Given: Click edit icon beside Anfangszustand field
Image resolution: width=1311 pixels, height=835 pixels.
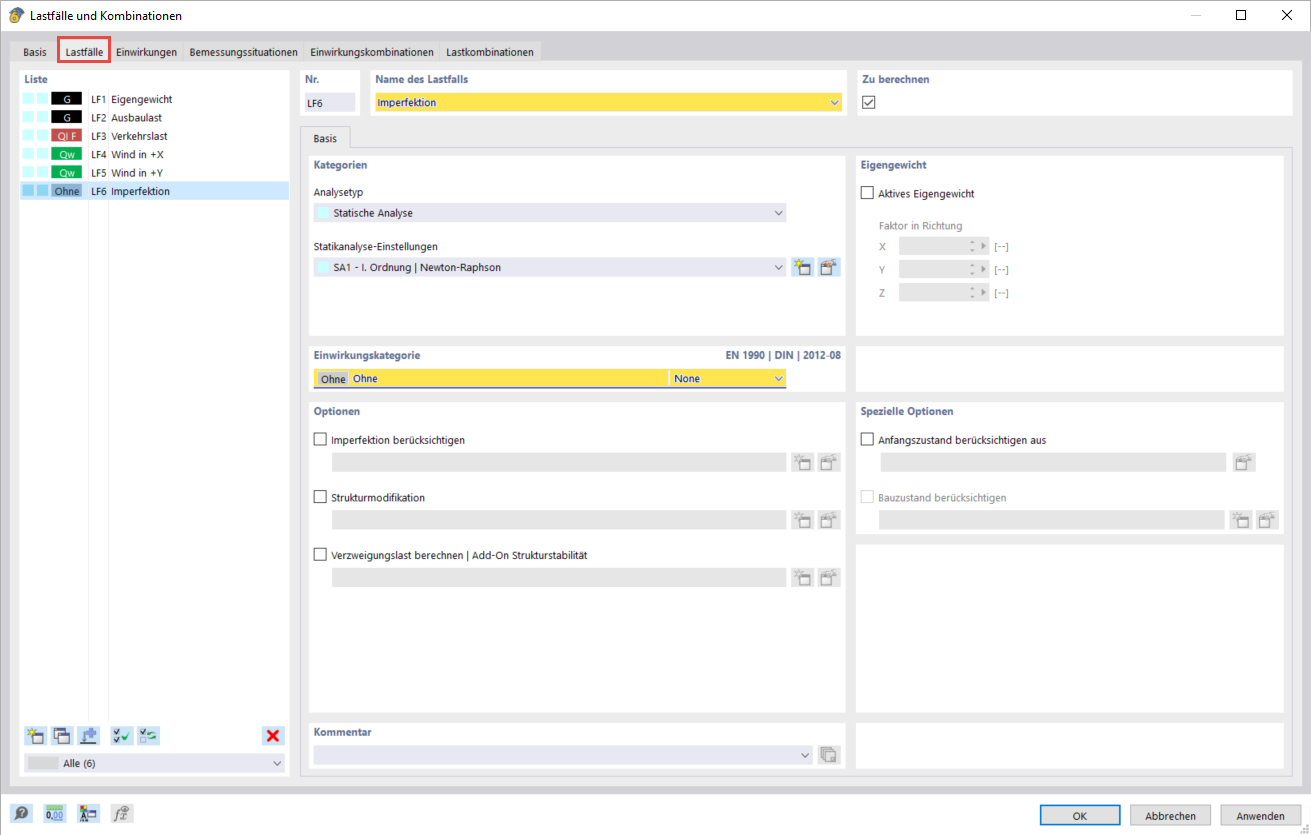Looking at the screenshot, I should [1244, 462].
